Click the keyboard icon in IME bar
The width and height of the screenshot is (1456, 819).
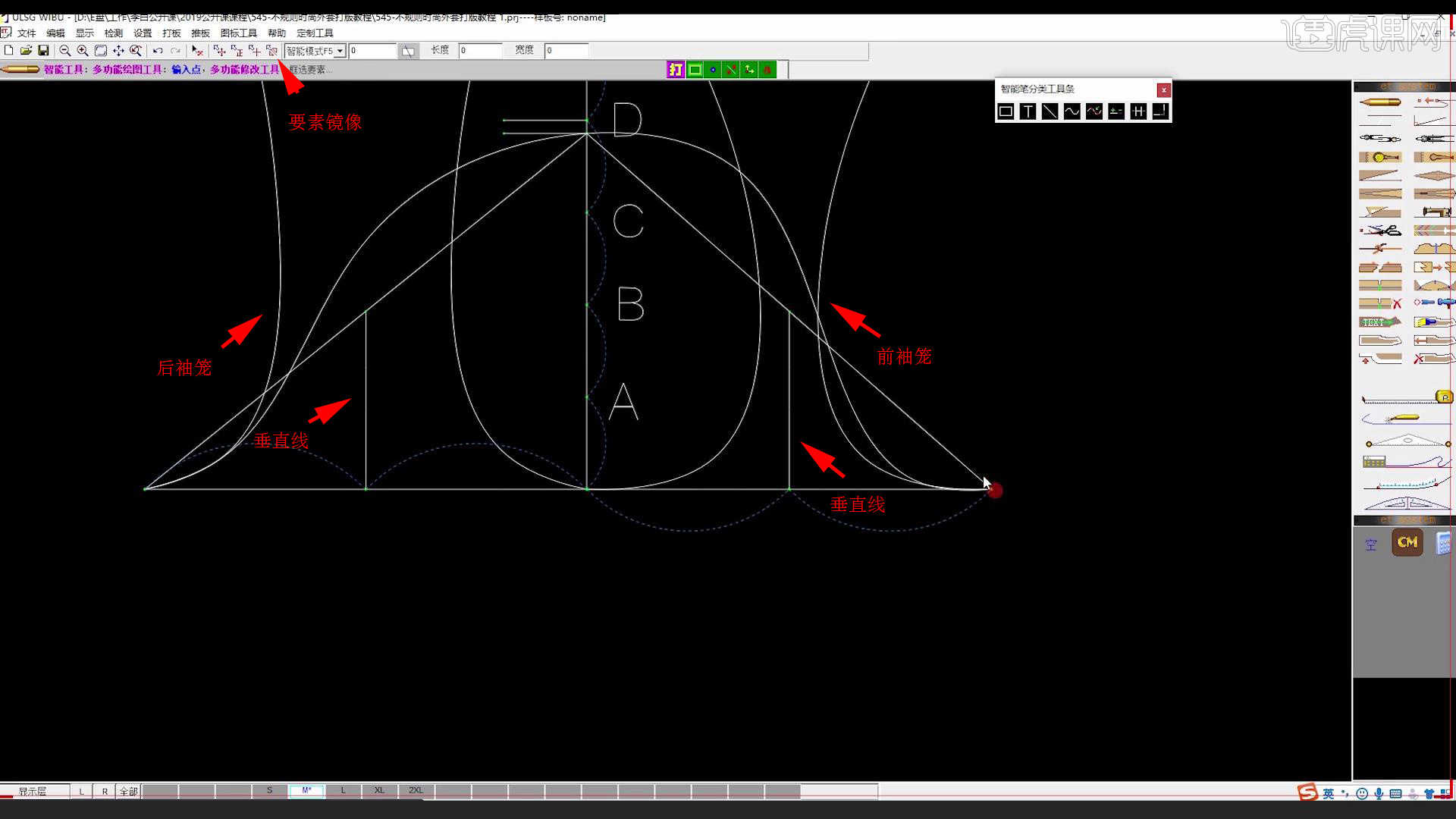(x=1395, y=794)
